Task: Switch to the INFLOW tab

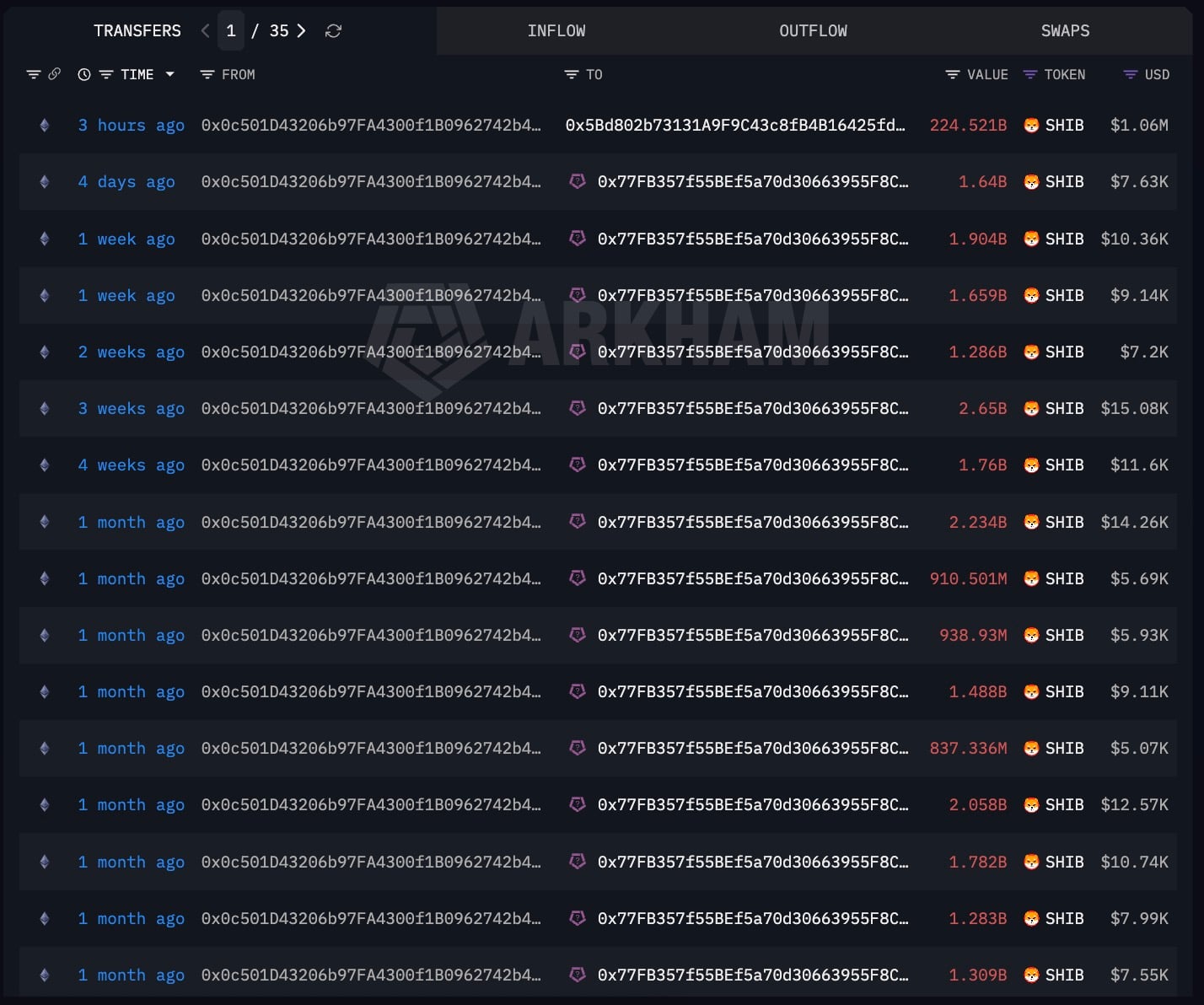Action: [556, 31]
